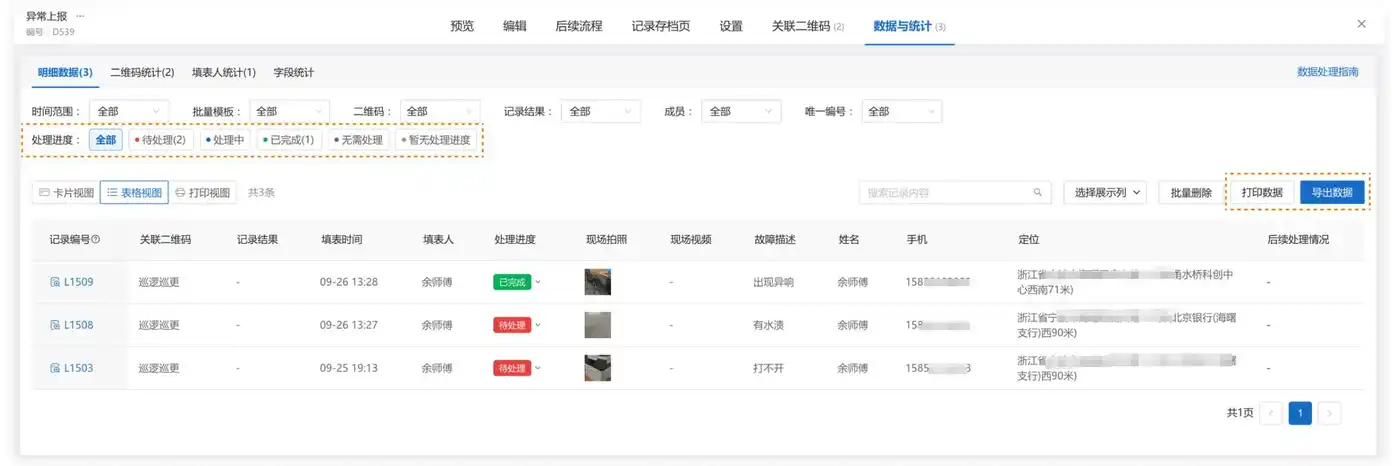Open the 二维码统计(2) sub-tab
Image resolution: width=1400 pixels, height=466 pixels.
coord(142,72)
